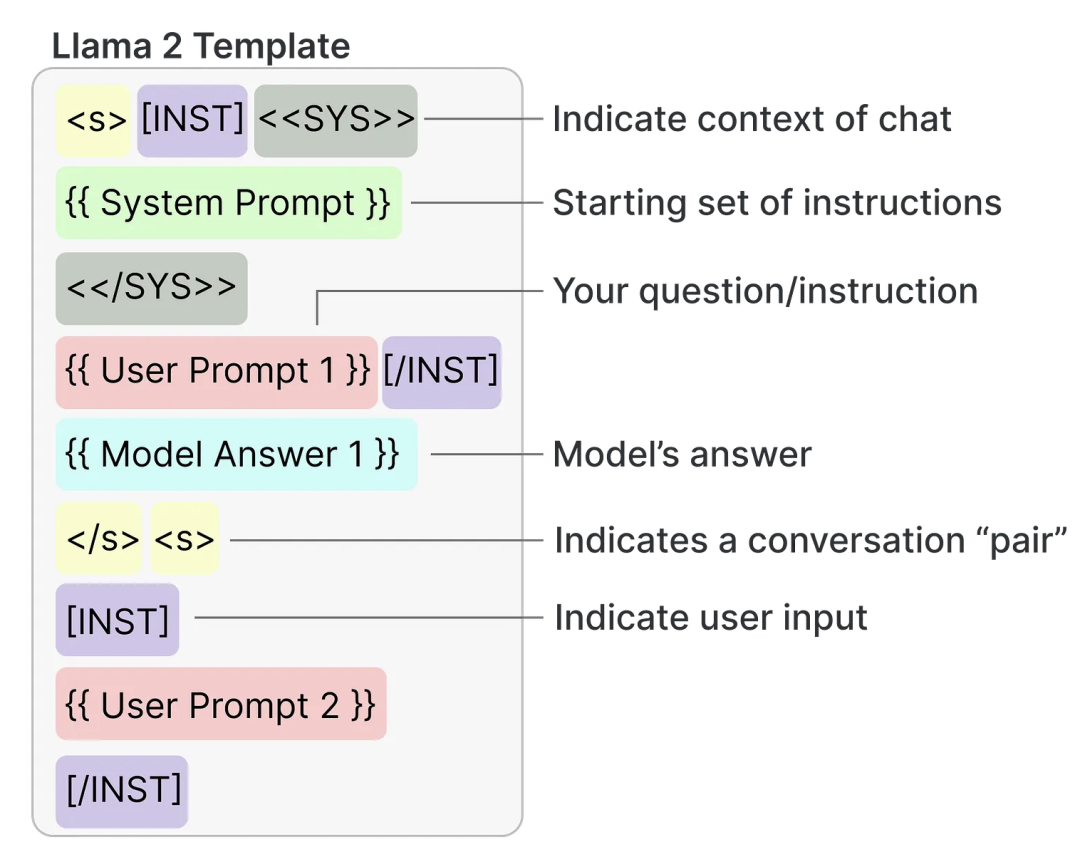
Task: Select the {{ User Prompt 2 }} block
Action: [x=220, y=705]
